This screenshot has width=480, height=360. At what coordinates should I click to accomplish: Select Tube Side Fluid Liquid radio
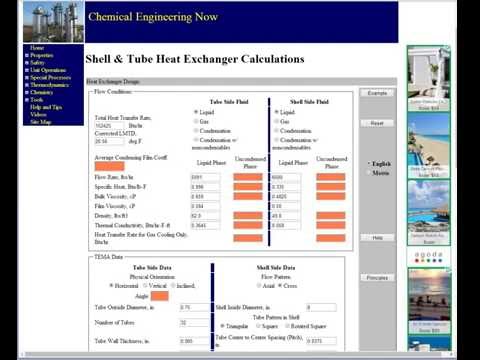(x=196, y=112)
